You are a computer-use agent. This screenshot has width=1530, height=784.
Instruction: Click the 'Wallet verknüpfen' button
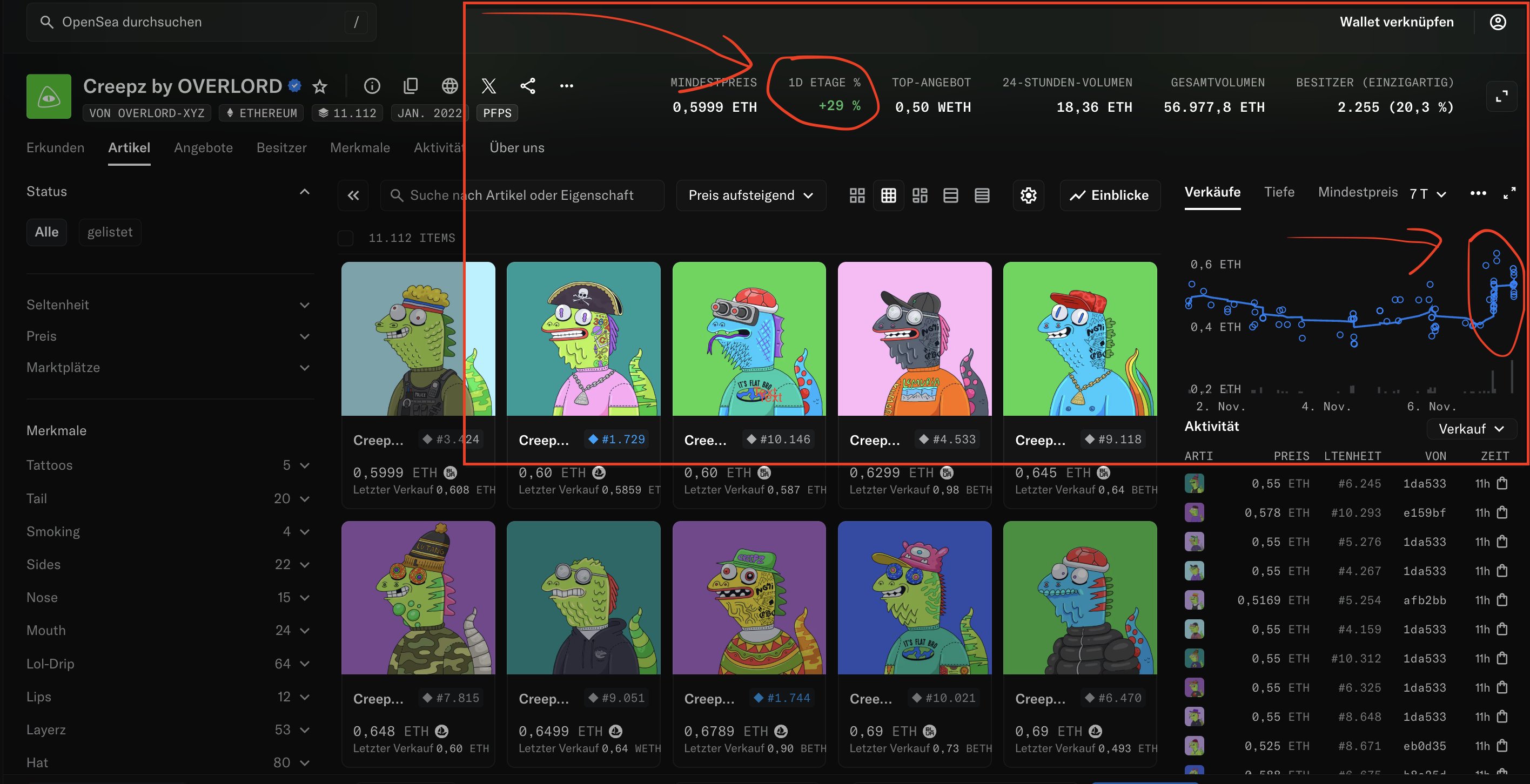1397,22
